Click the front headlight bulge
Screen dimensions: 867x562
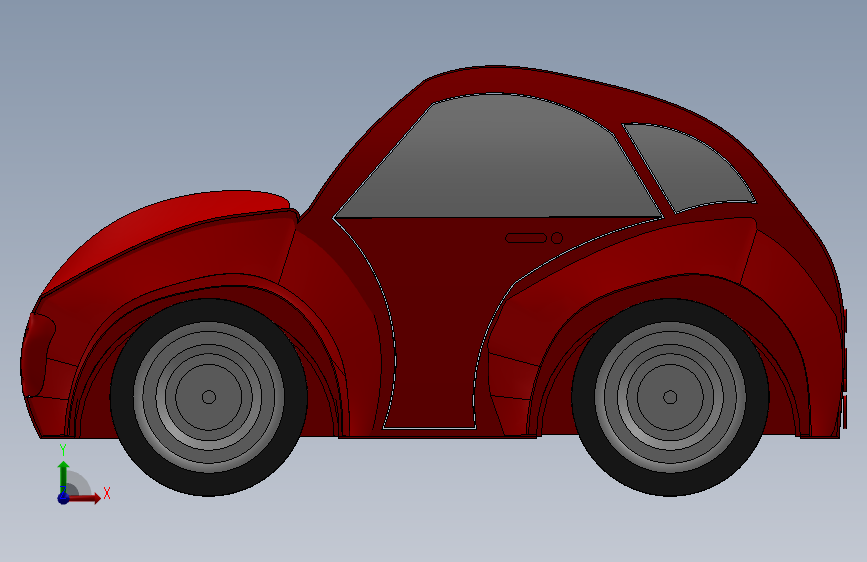(38, 353)
